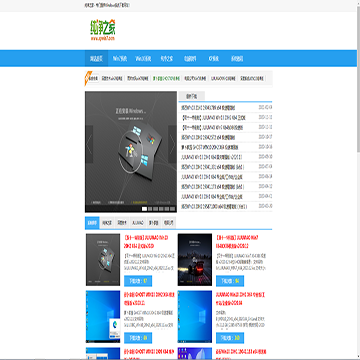Select the first white carousel indicator dot
360x360 pixels.
click(x=144, y=209)
